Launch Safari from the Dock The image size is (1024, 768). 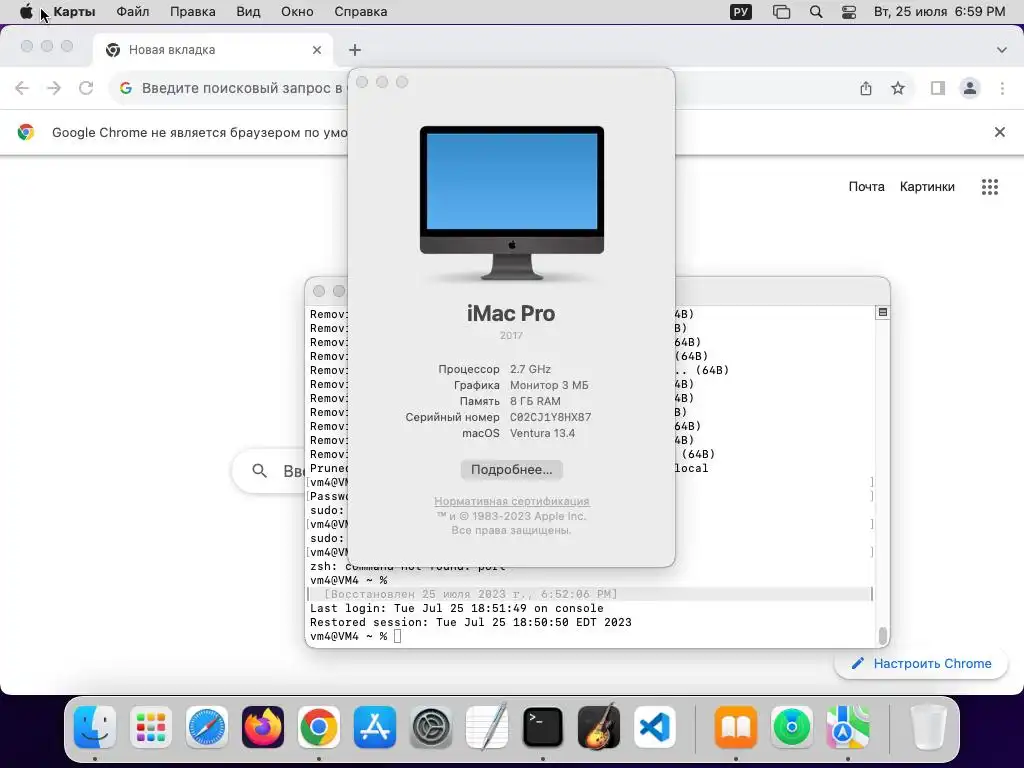point(206,727)
